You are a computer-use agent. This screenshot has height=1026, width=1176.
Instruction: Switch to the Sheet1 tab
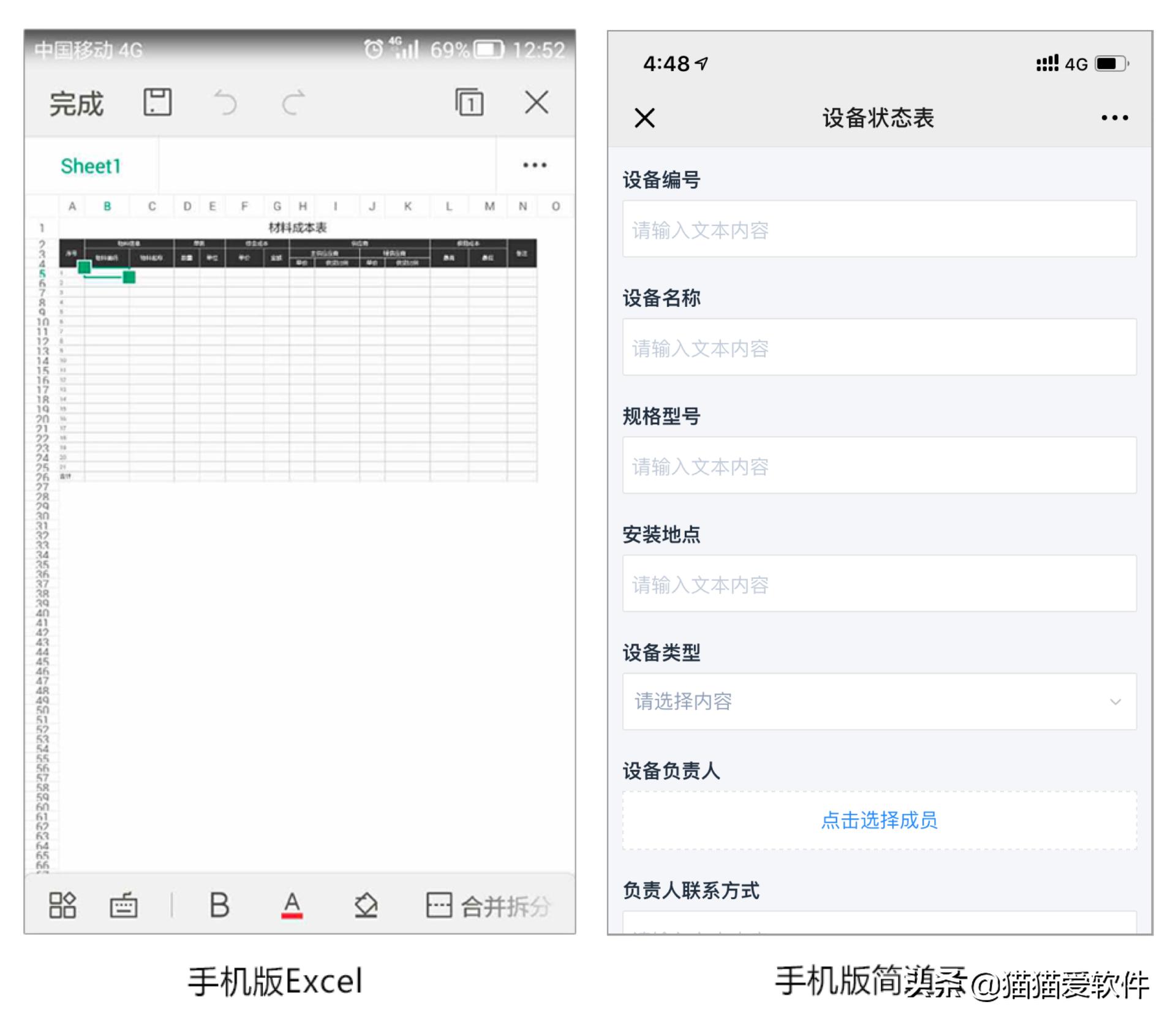click(89, 166)
